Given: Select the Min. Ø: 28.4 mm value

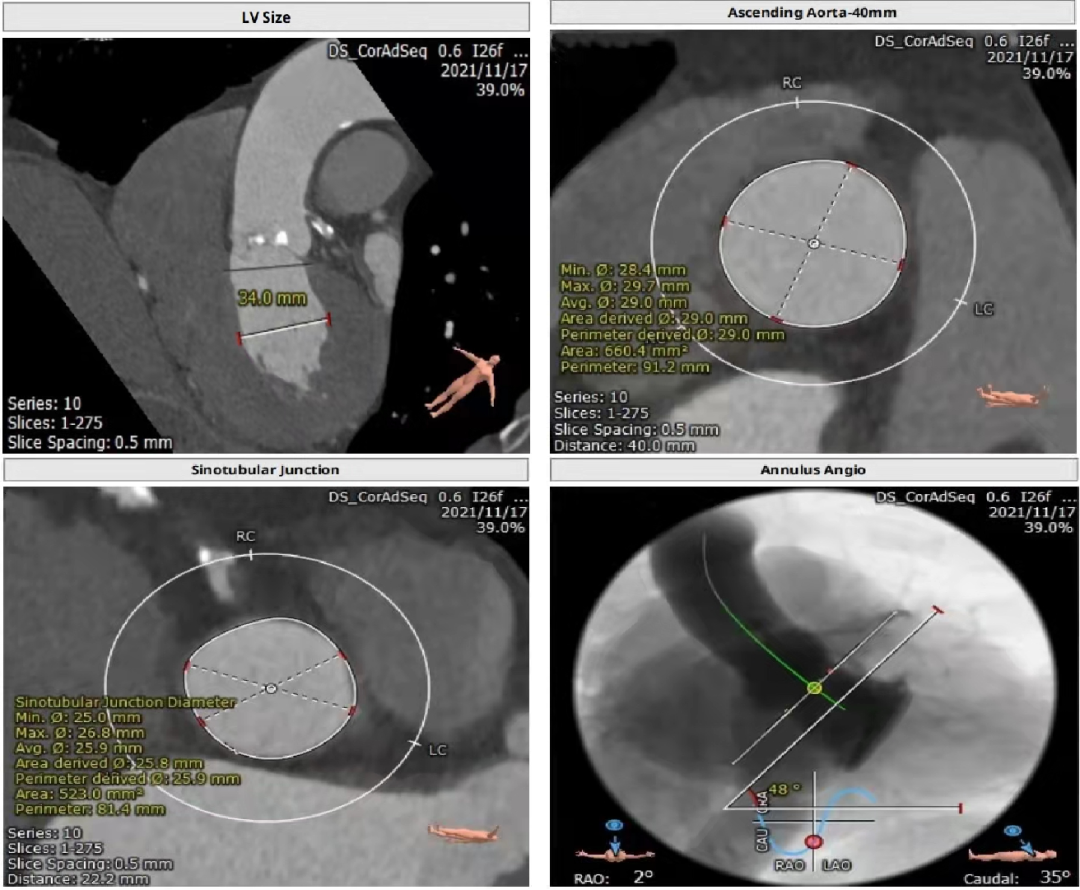Looking at the screenshot, I should coord(623,269).
